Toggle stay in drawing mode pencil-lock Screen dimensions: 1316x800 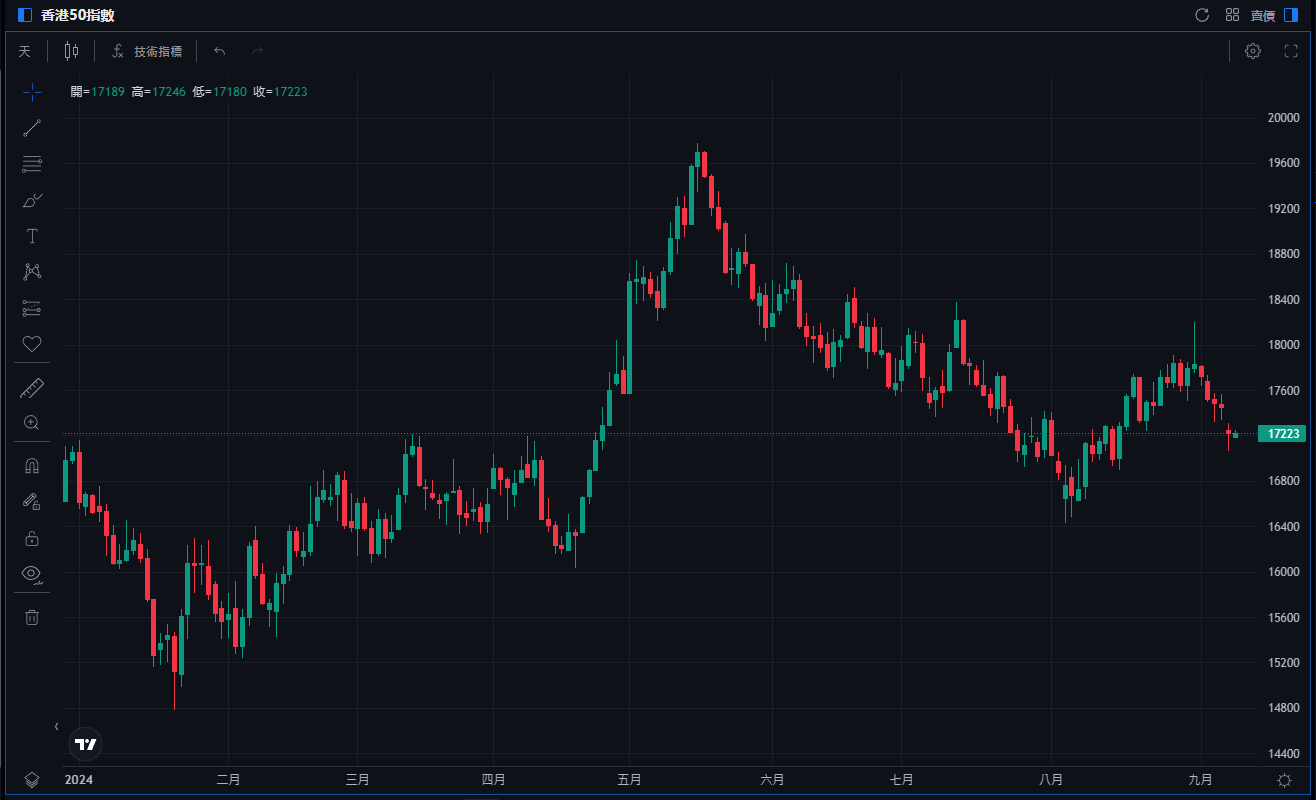(x=32, y=502)
